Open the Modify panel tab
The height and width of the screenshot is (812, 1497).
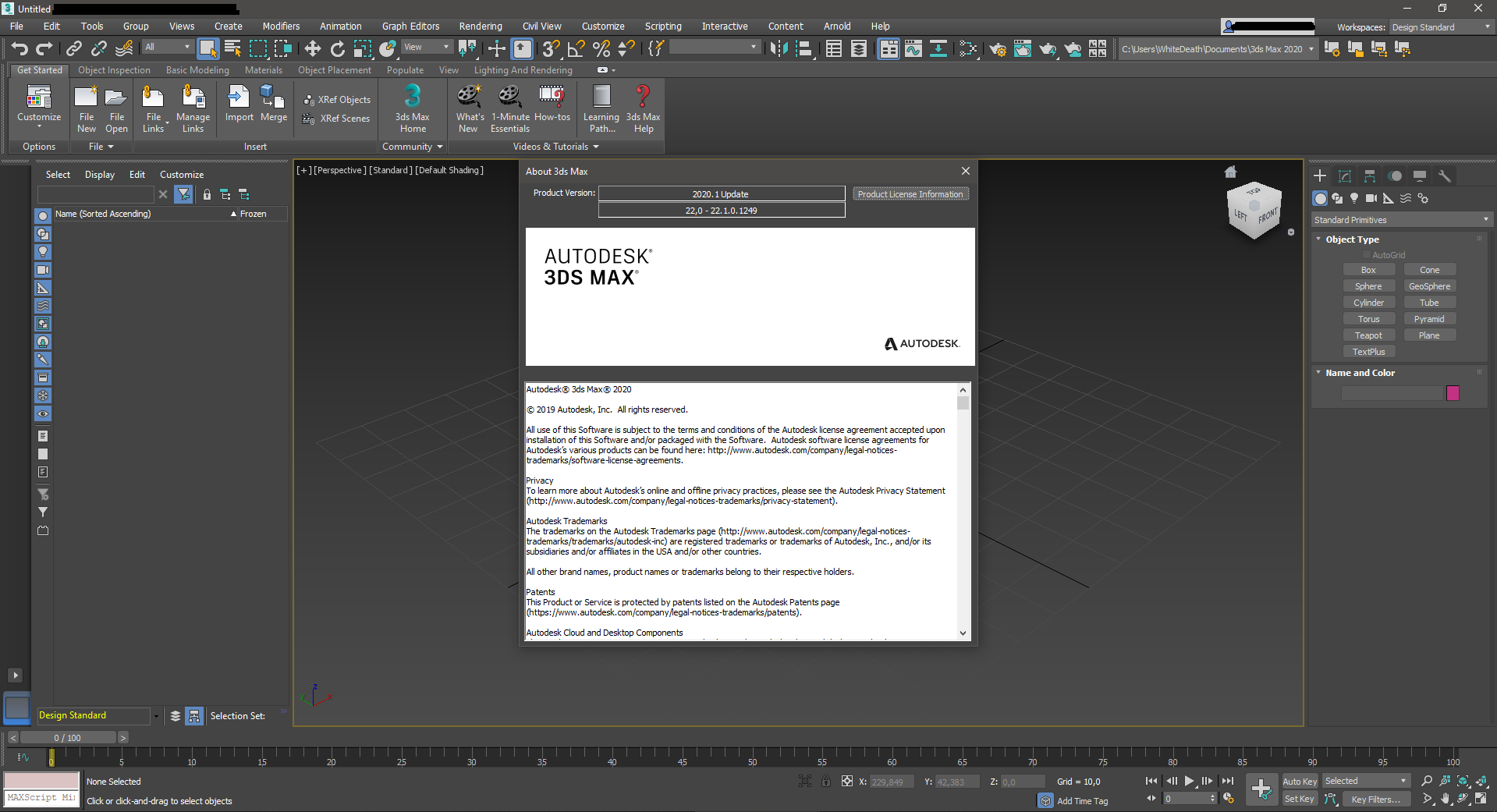click(1345, 176)
